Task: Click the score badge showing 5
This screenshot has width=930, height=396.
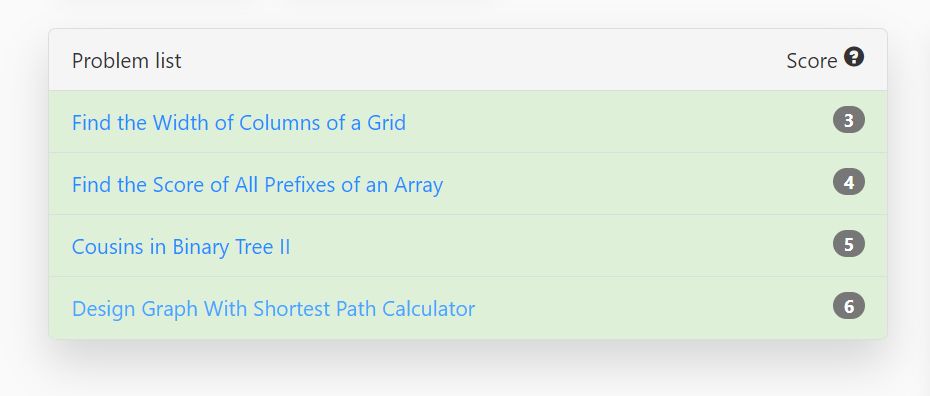Action: [849, 244]
